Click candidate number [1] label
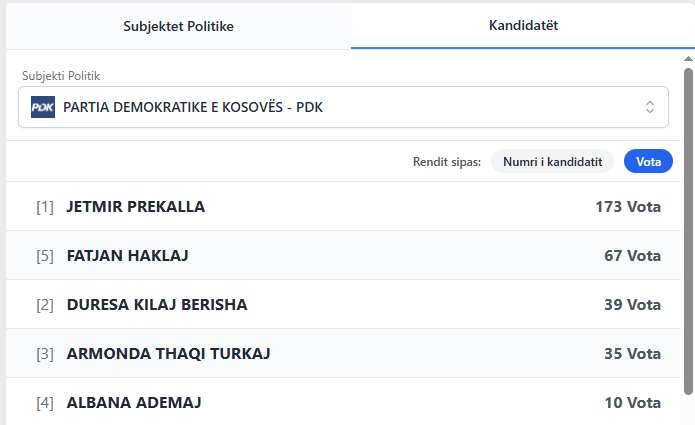Viewport: 695px width, 425px height. click(45, 207)
